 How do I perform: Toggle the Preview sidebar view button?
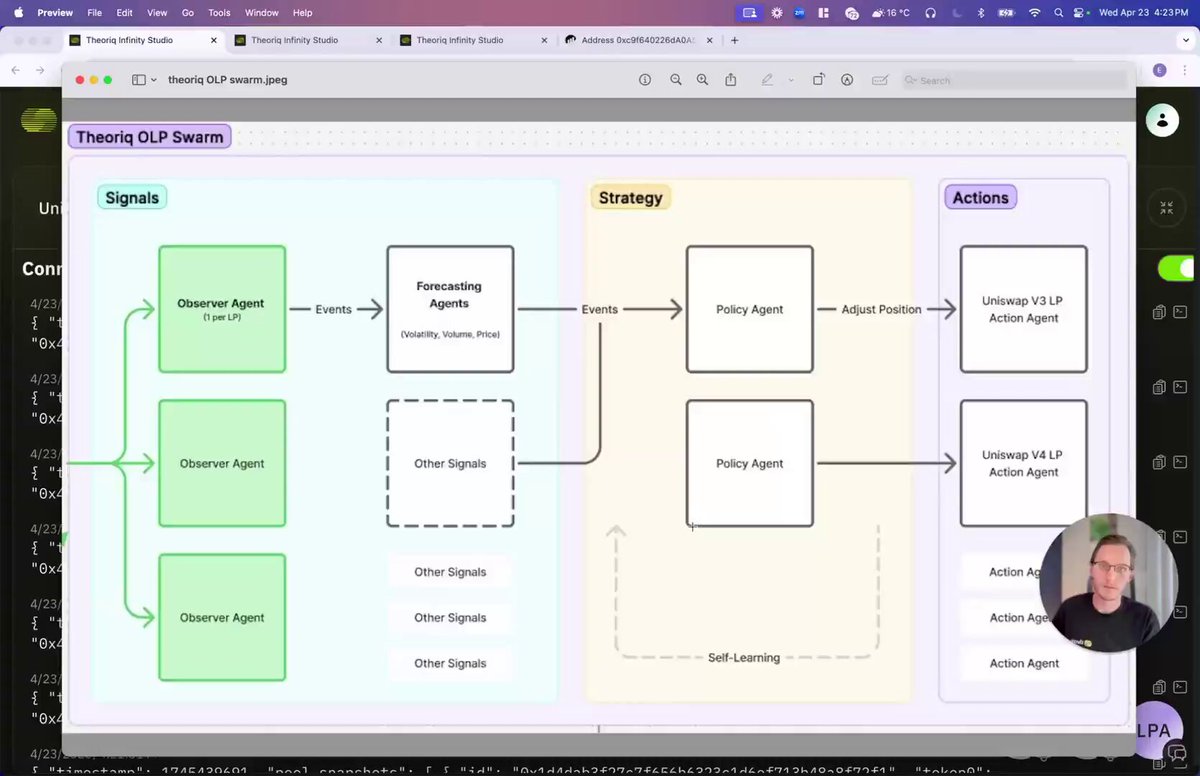[x=139, y=80]
